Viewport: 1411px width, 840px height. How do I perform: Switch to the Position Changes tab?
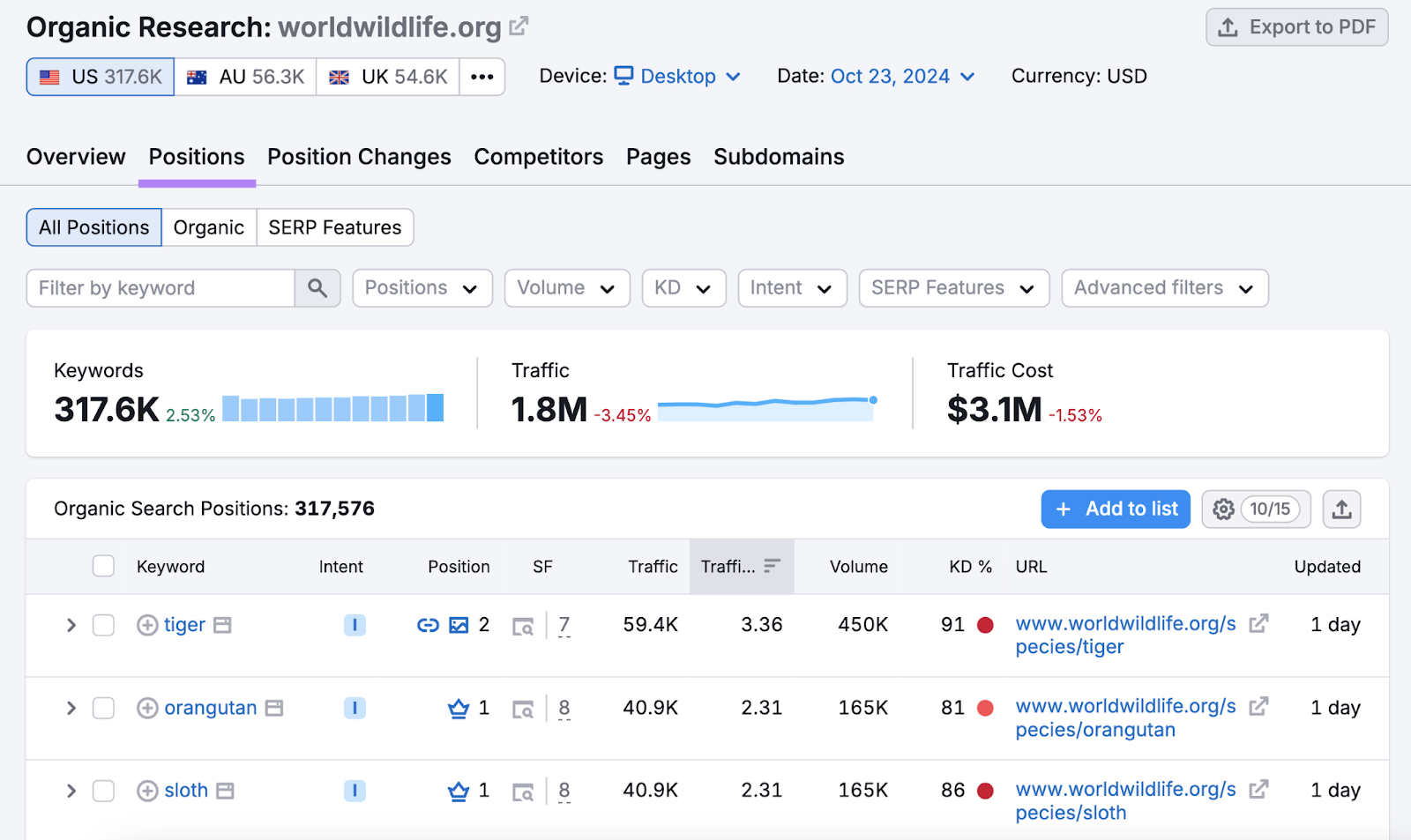coord(359,157)
